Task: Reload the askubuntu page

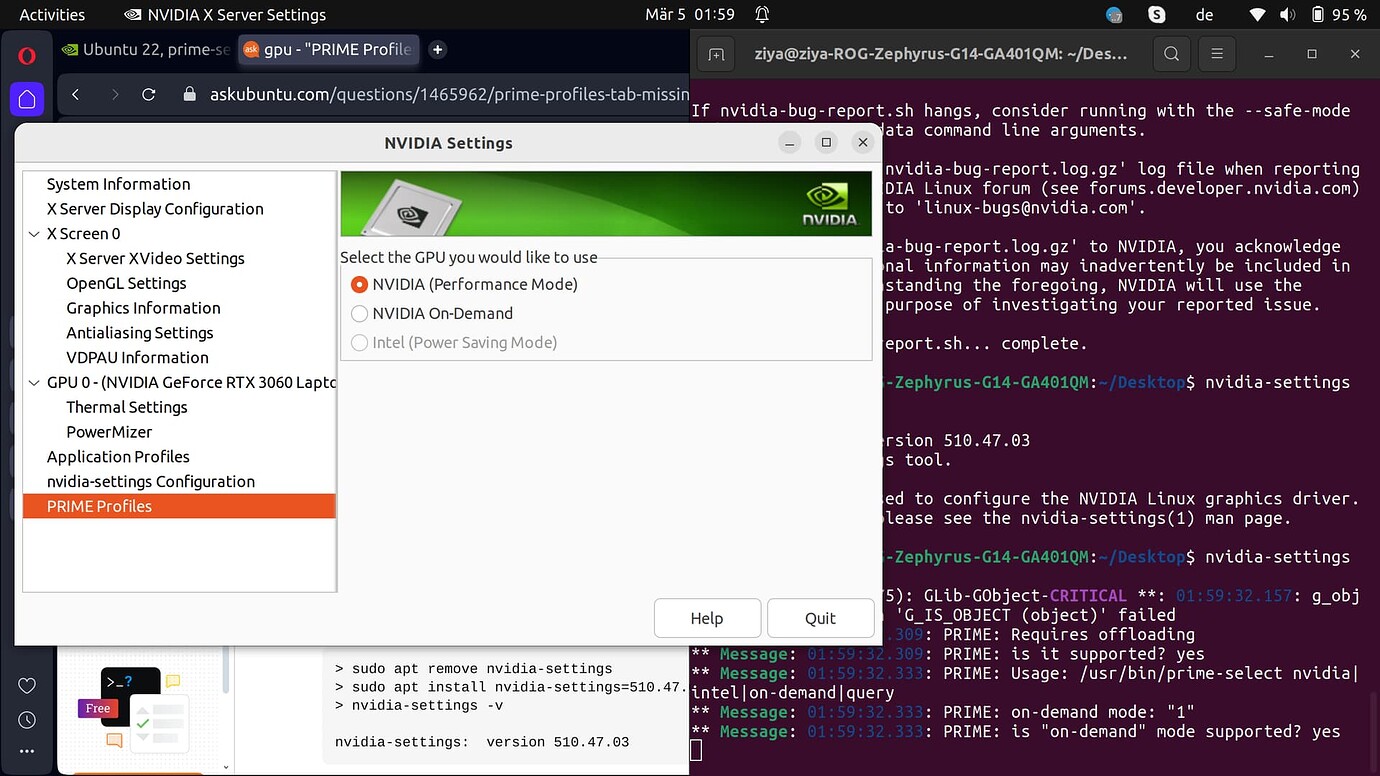Action: tap(149, 94)
